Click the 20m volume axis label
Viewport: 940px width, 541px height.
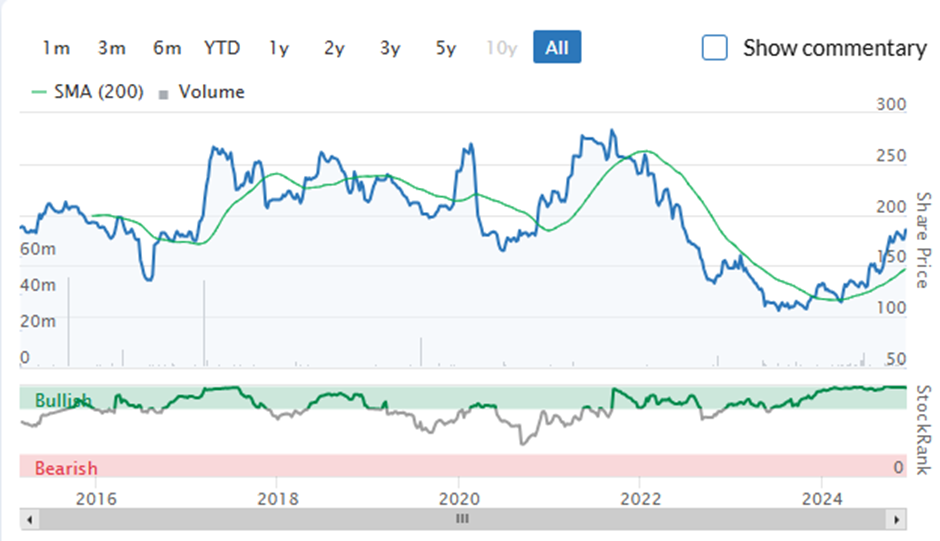tap(38, 321)
